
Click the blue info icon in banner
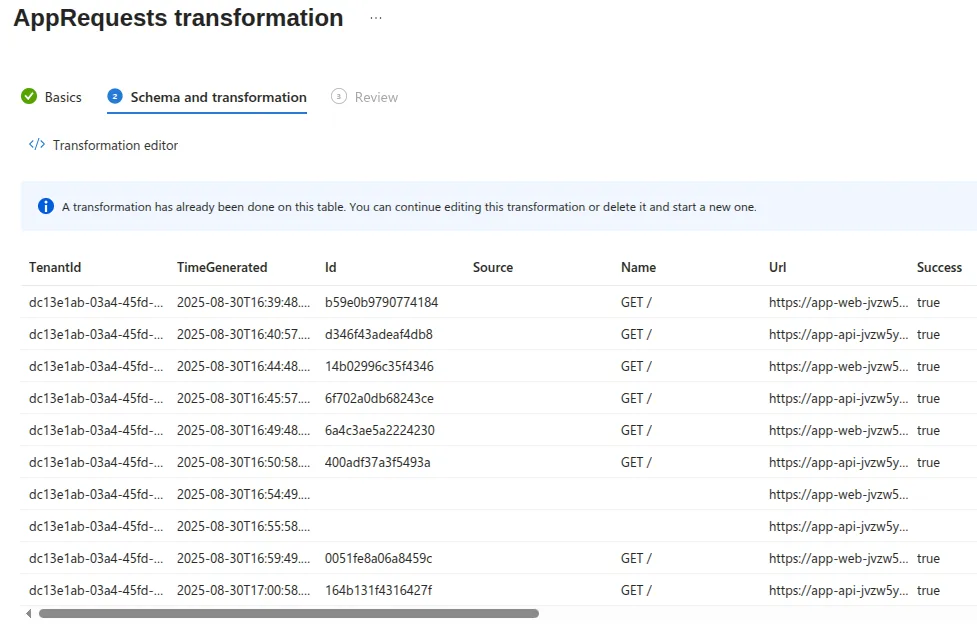(45, 206)
